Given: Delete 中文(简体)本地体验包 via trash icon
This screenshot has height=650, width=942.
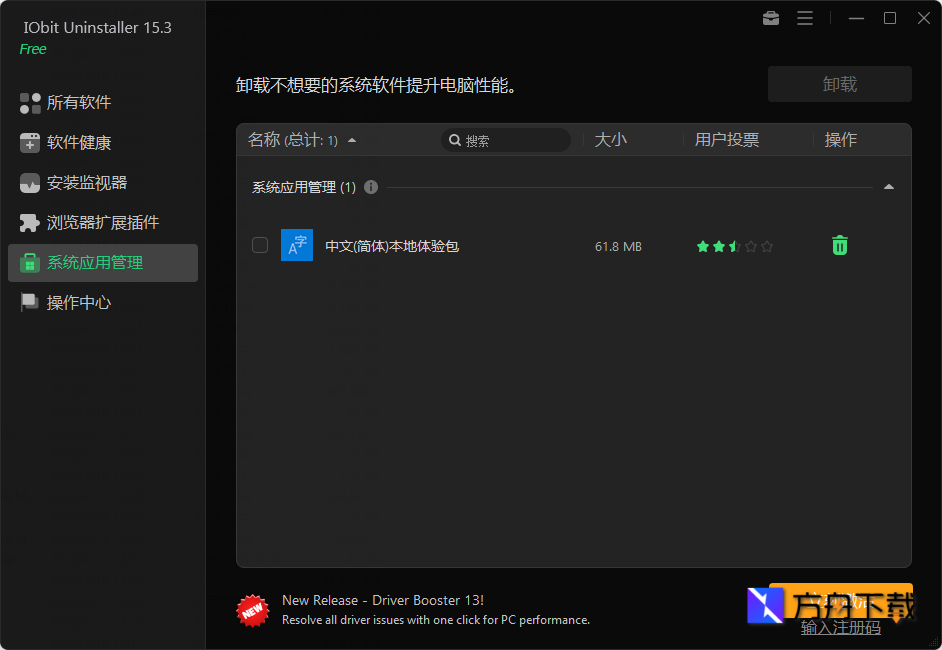Looking at the screenshot, I should 839,245.
